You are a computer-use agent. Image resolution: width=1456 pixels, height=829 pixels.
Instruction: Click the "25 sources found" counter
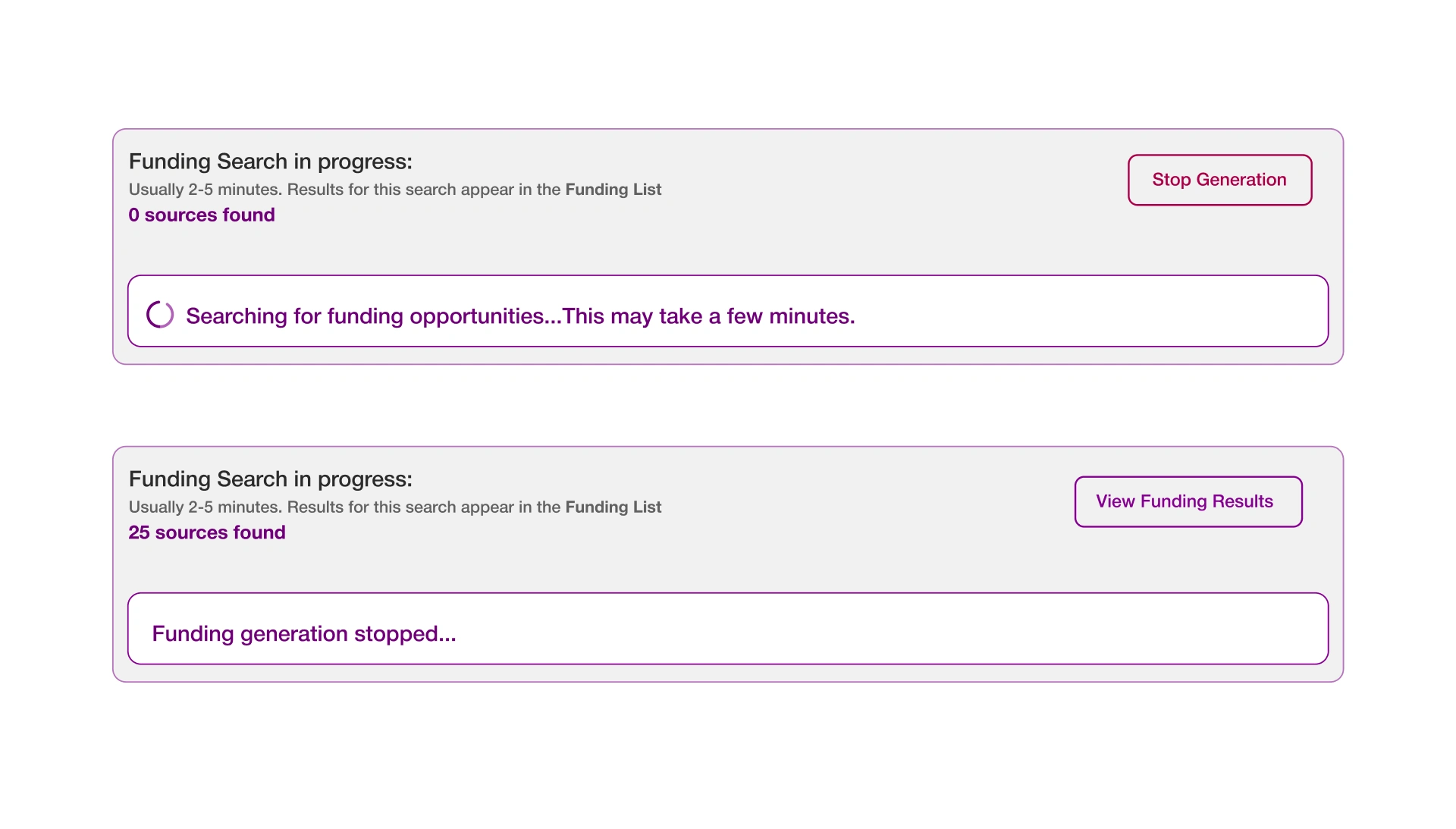click(207, 533)
